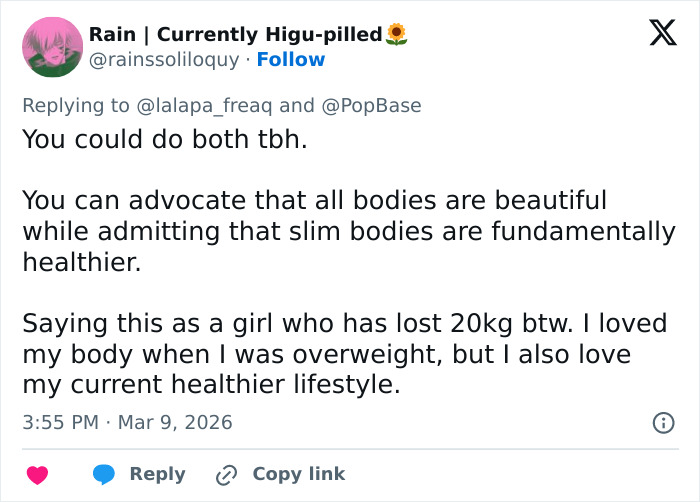700x502 pixels.
Task: Visit the @PopBase mention
Action: pos(371,105)
